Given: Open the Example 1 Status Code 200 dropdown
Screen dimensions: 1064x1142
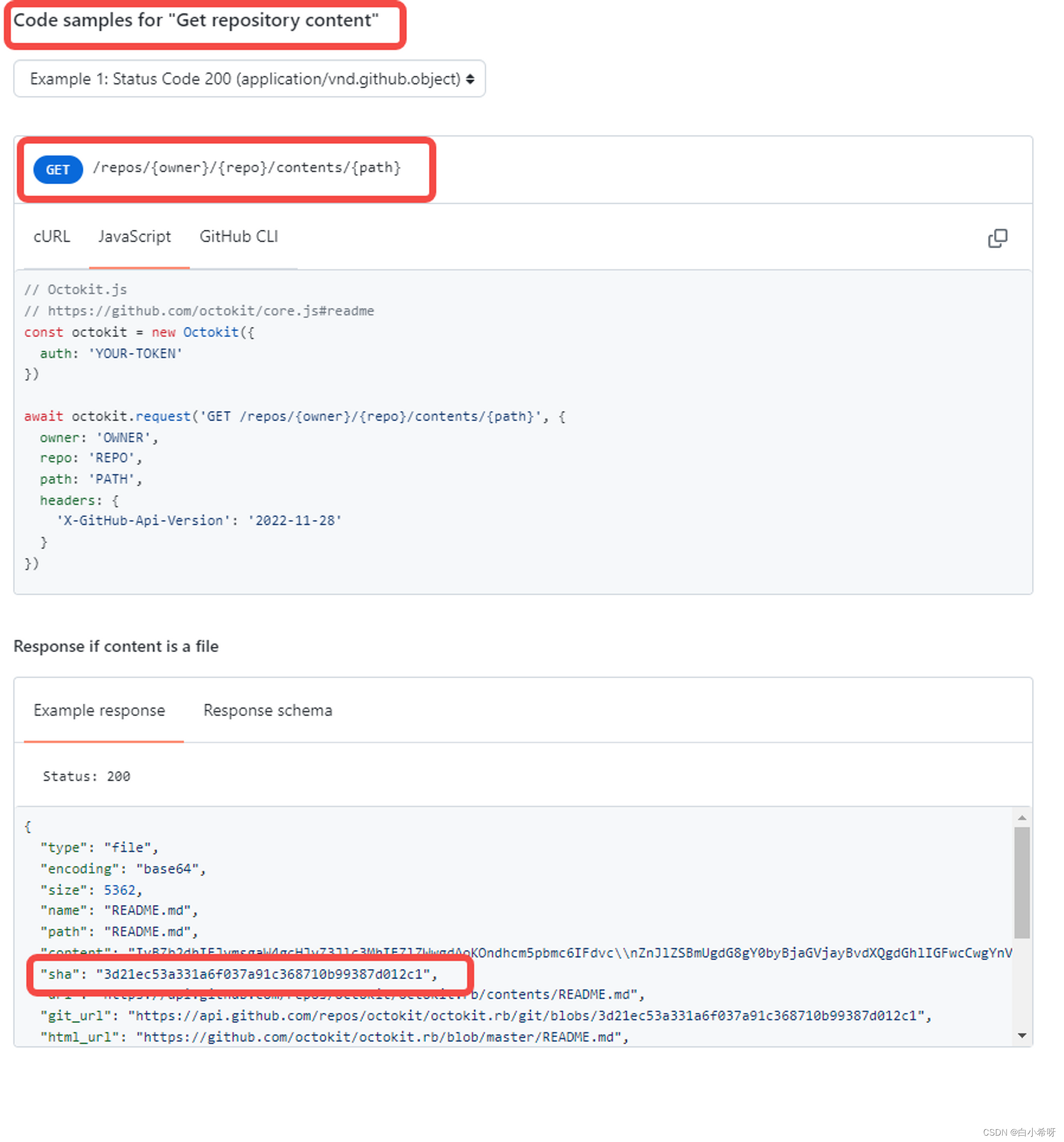Looking at the screenshot, I should coord(250,79).
